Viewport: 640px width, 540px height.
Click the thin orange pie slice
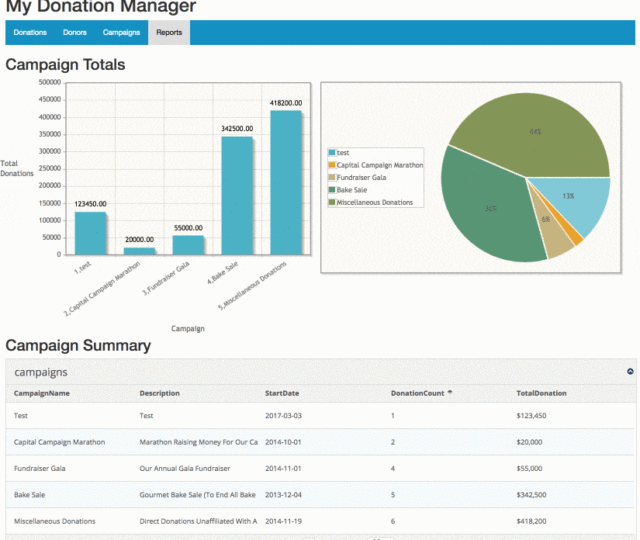[576, 238]
